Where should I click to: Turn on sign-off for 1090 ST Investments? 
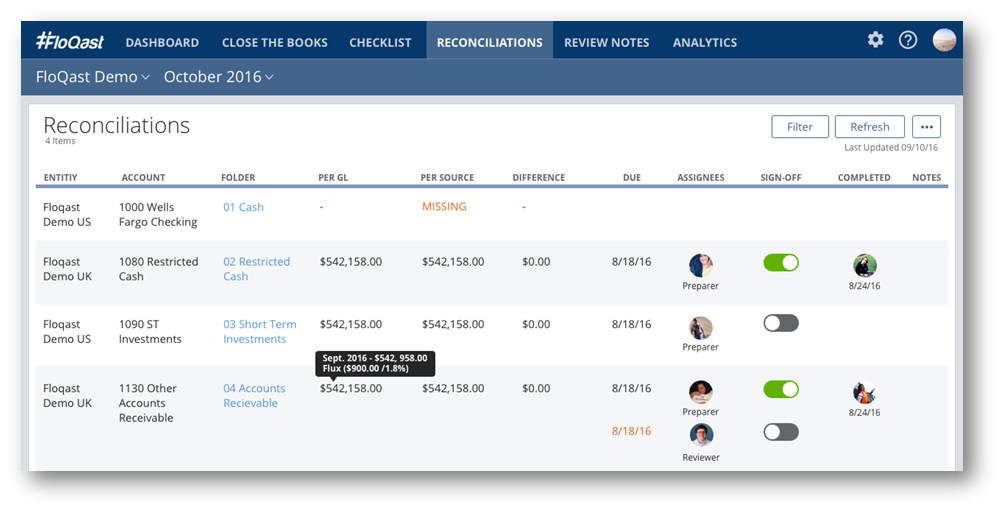click(x=781, y=323)
